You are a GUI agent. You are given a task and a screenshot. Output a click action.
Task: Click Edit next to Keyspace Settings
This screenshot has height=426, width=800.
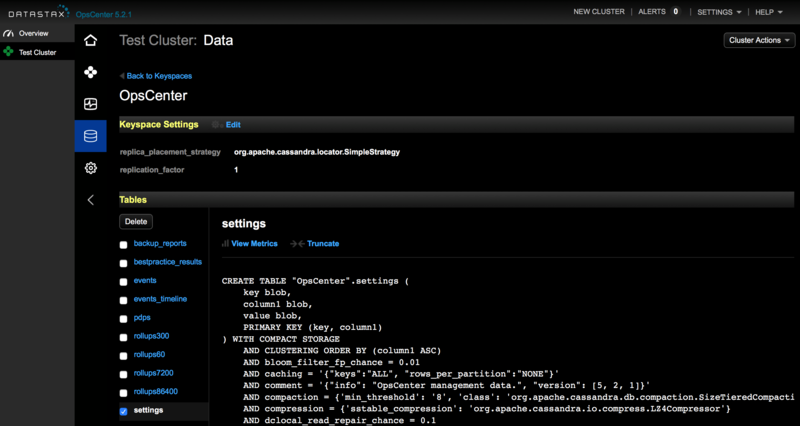[x=233, y=125]
